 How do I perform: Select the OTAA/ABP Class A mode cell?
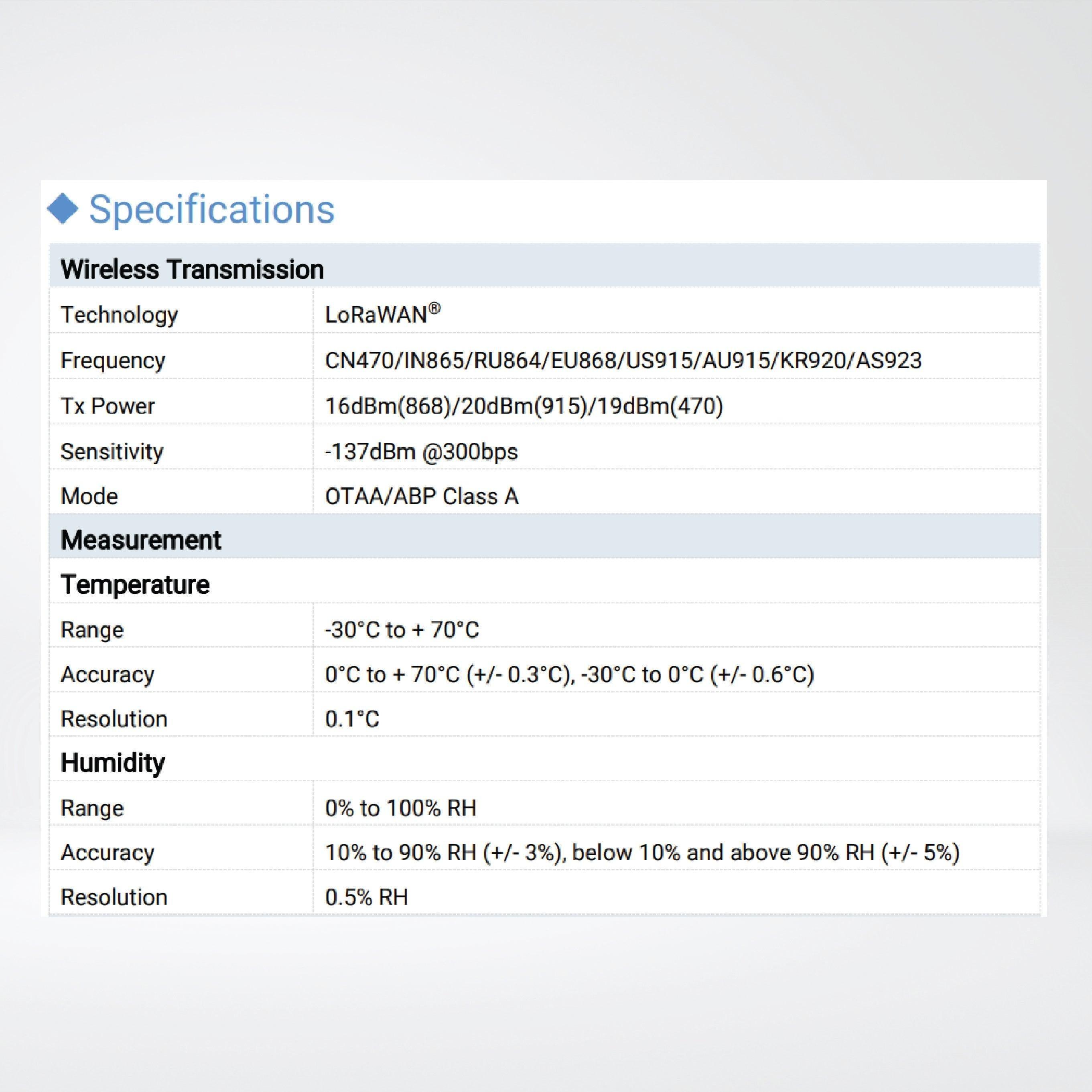[422, 496]
